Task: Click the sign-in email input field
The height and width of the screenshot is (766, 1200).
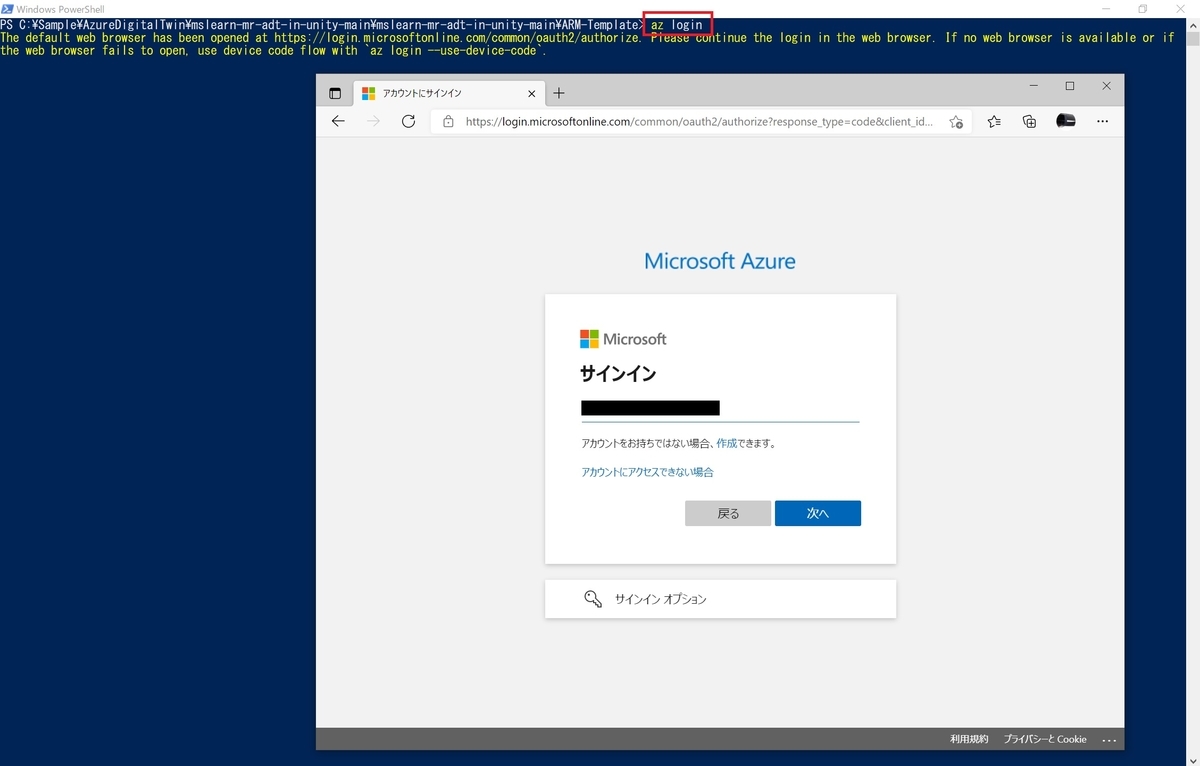Action: [x=720, y=408]
